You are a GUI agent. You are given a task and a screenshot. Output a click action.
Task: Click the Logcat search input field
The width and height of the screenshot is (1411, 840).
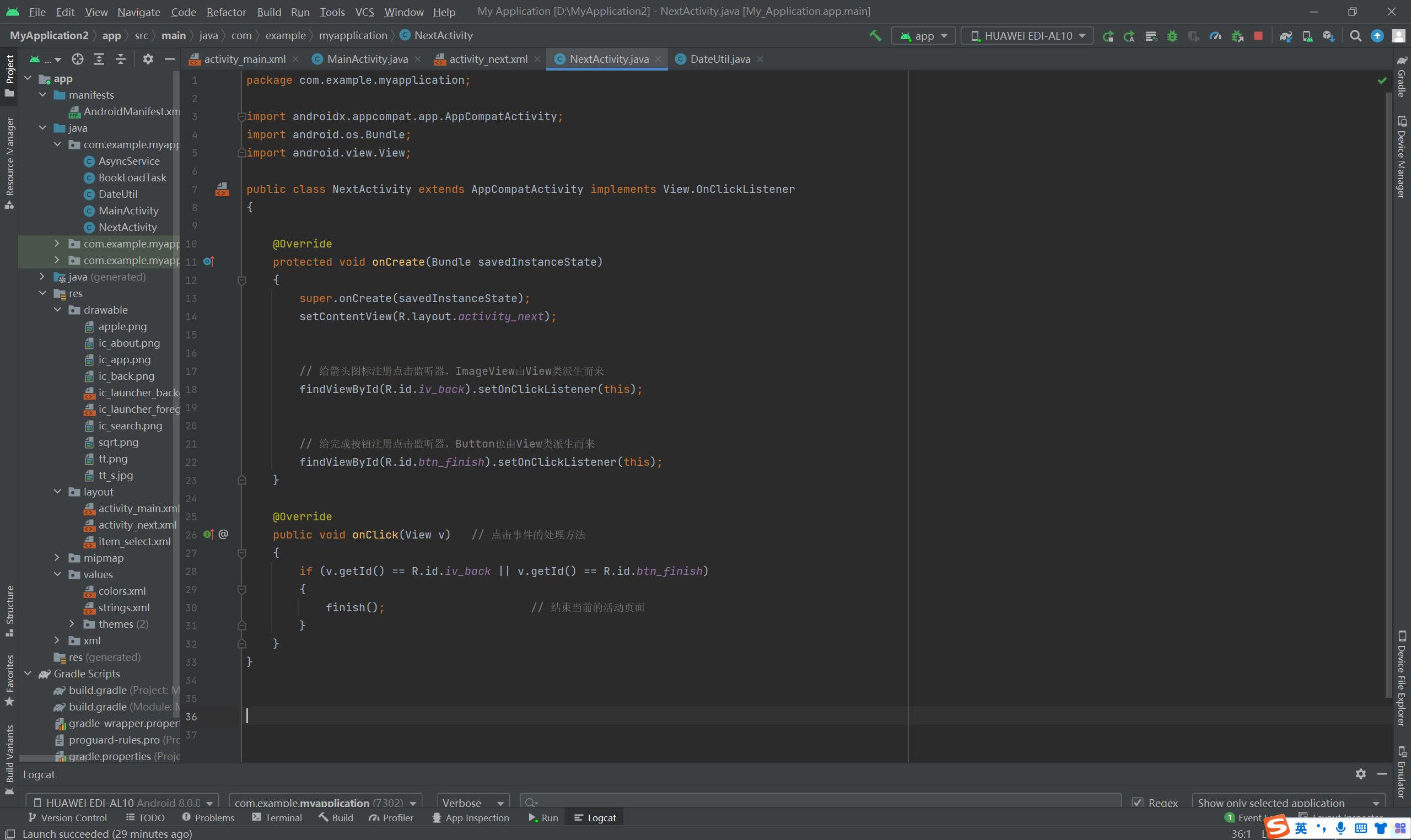pos(821,802)
